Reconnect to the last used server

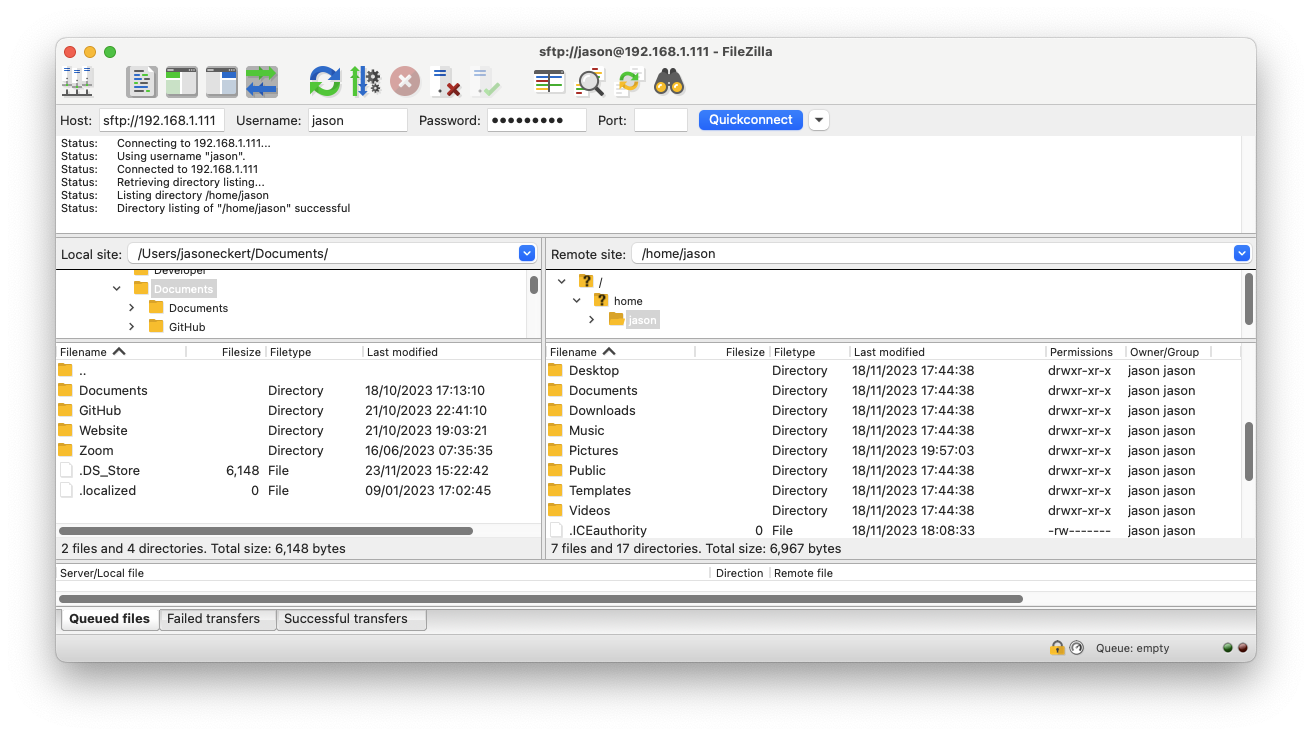pos(487,81)
